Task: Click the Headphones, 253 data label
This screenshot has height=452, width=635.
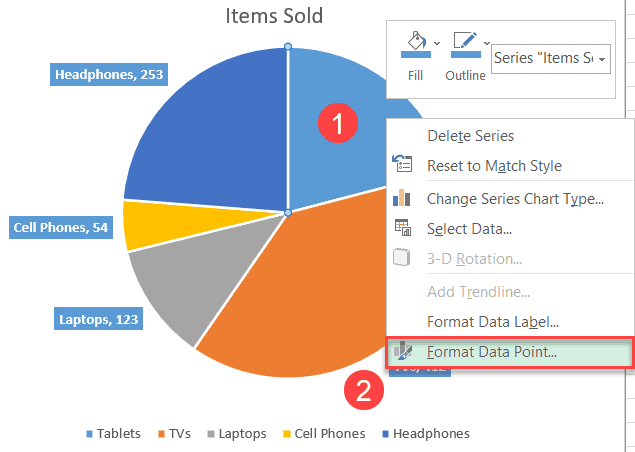Action: pos(109,74)
